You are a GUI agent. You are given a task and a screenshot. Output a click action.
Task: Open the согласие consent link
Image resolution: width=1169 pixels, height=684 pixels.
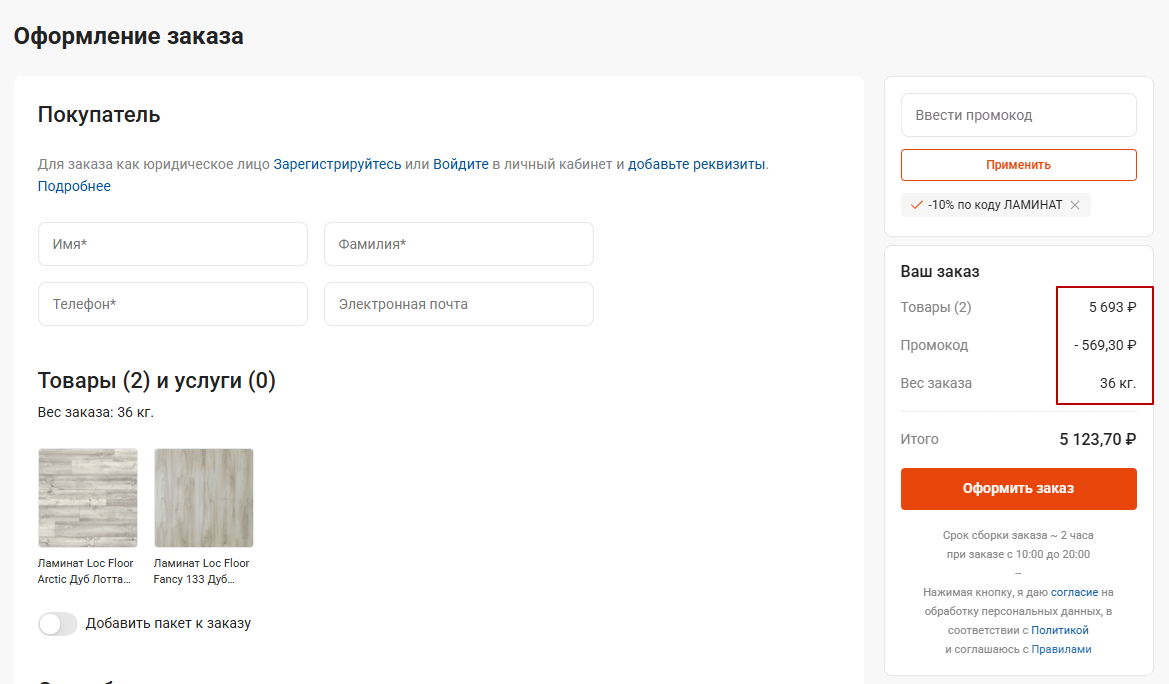[1074, 592]
